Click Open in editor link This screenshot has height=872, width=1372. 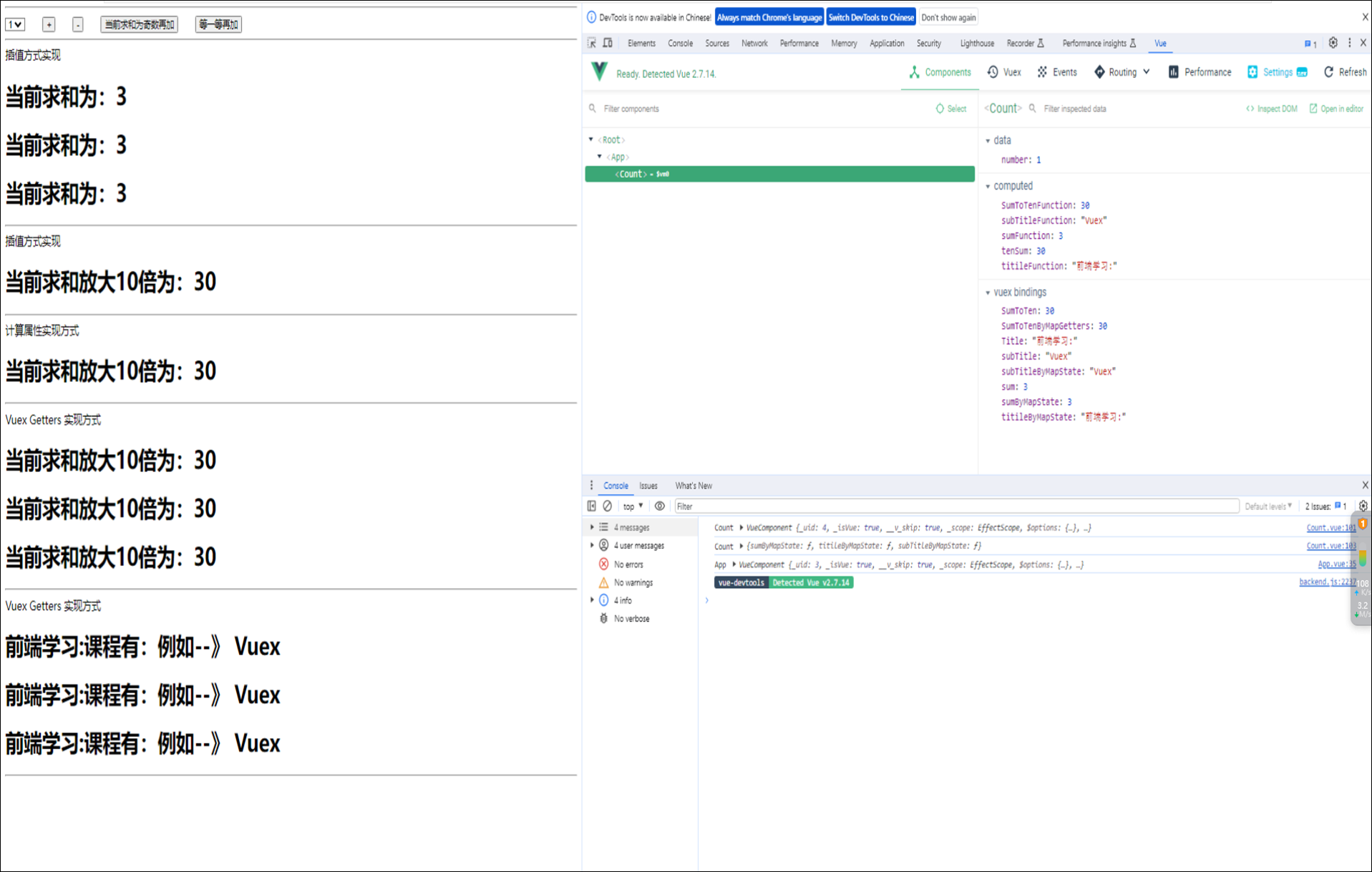pos(1336,109)
